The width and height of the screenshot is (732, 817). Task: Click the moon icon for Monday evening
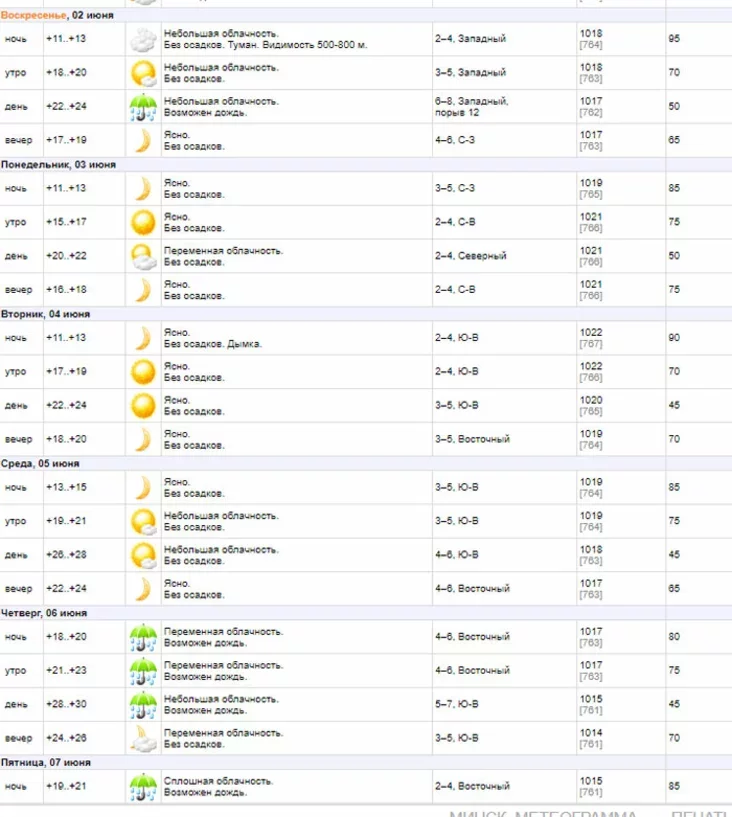(x=143, y=290)
